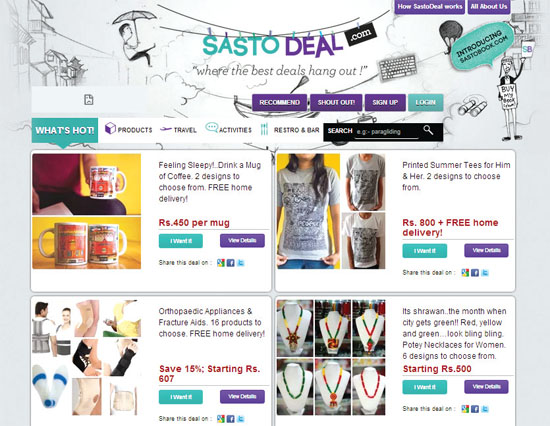Share orthopaedic deal on Google icon
This screenshot has width=550, height=426.
(221, 418)
